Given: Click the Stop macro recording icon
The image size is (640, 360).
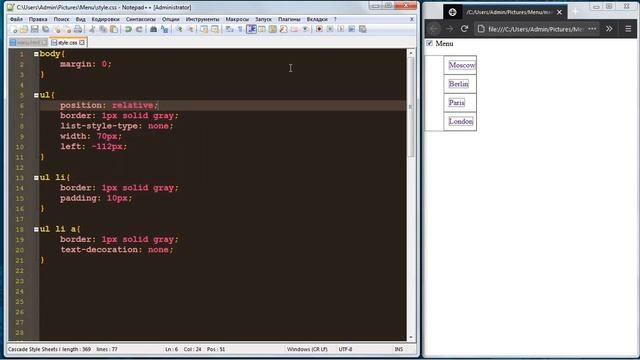Looking at the screenshot, I should click(330, 29).
